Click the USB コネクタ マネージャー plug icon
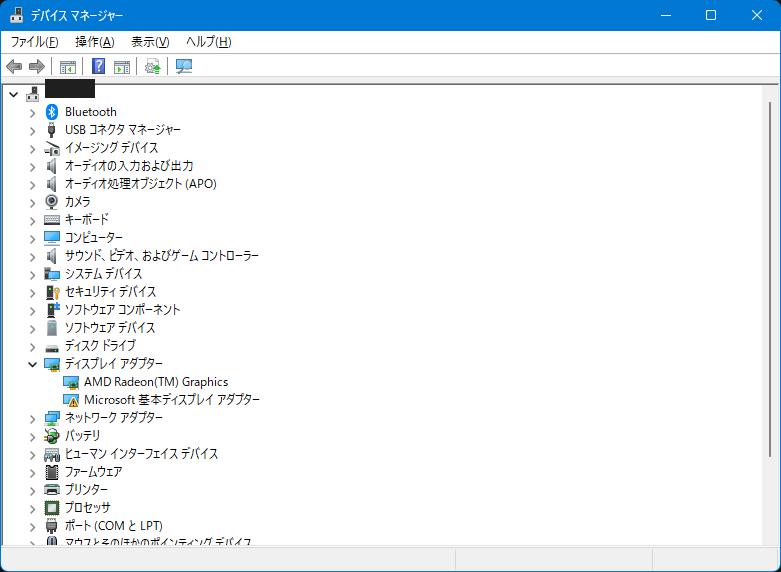The width and height of the screenshot is (781, 572). (x=51, y=130)
